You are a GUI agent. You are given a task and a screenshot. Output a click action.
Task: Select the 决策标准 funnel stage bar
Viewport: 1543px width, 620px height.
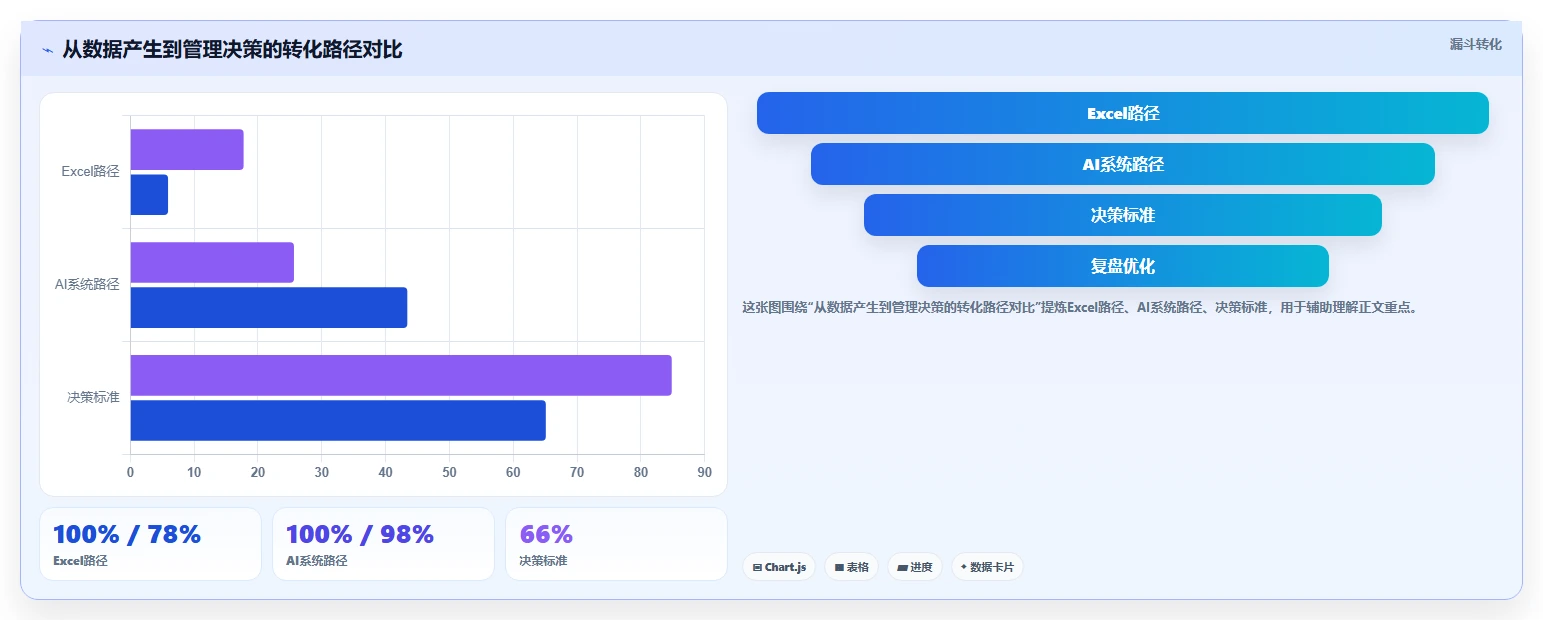tap(1123, 215)
